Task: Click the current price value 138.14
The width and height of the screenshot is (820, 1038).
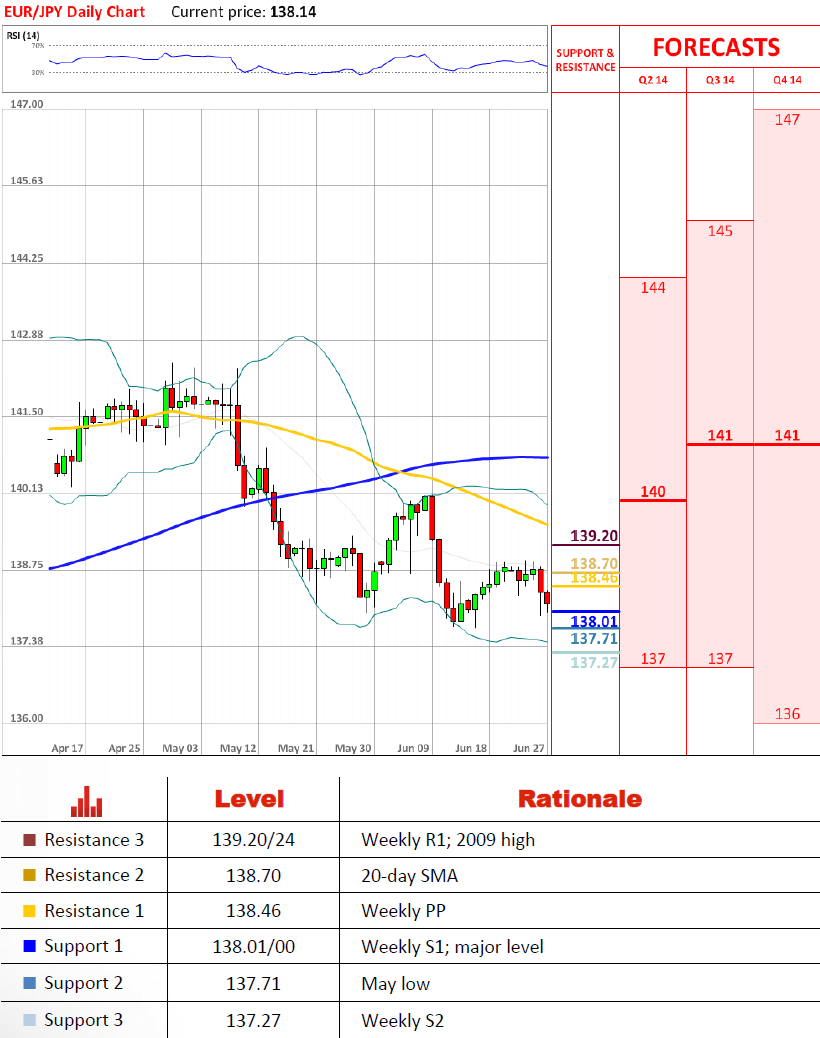Action: [293, 12]
